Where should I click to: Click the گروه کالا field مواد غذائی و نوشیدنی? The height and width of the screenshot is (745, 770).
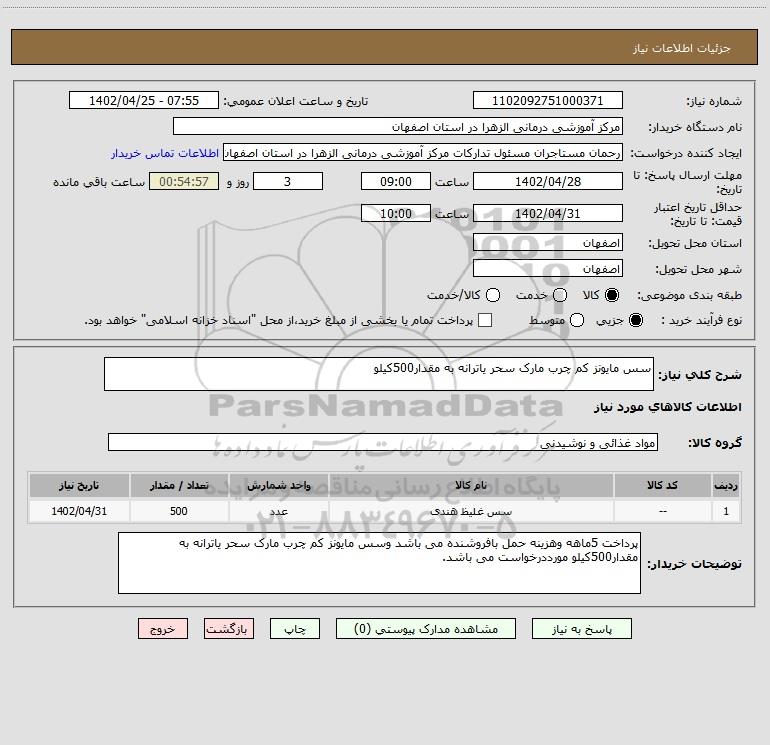point(383,442)
